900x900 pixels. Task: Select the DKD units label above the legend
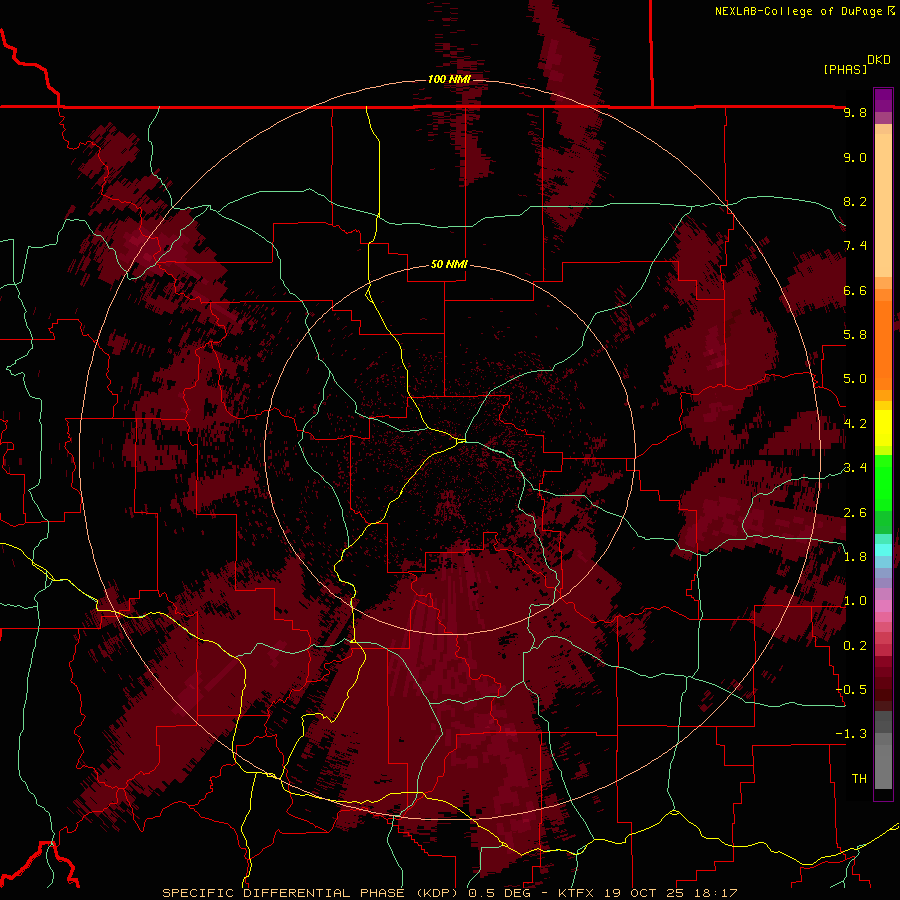[x=879, y=60]
